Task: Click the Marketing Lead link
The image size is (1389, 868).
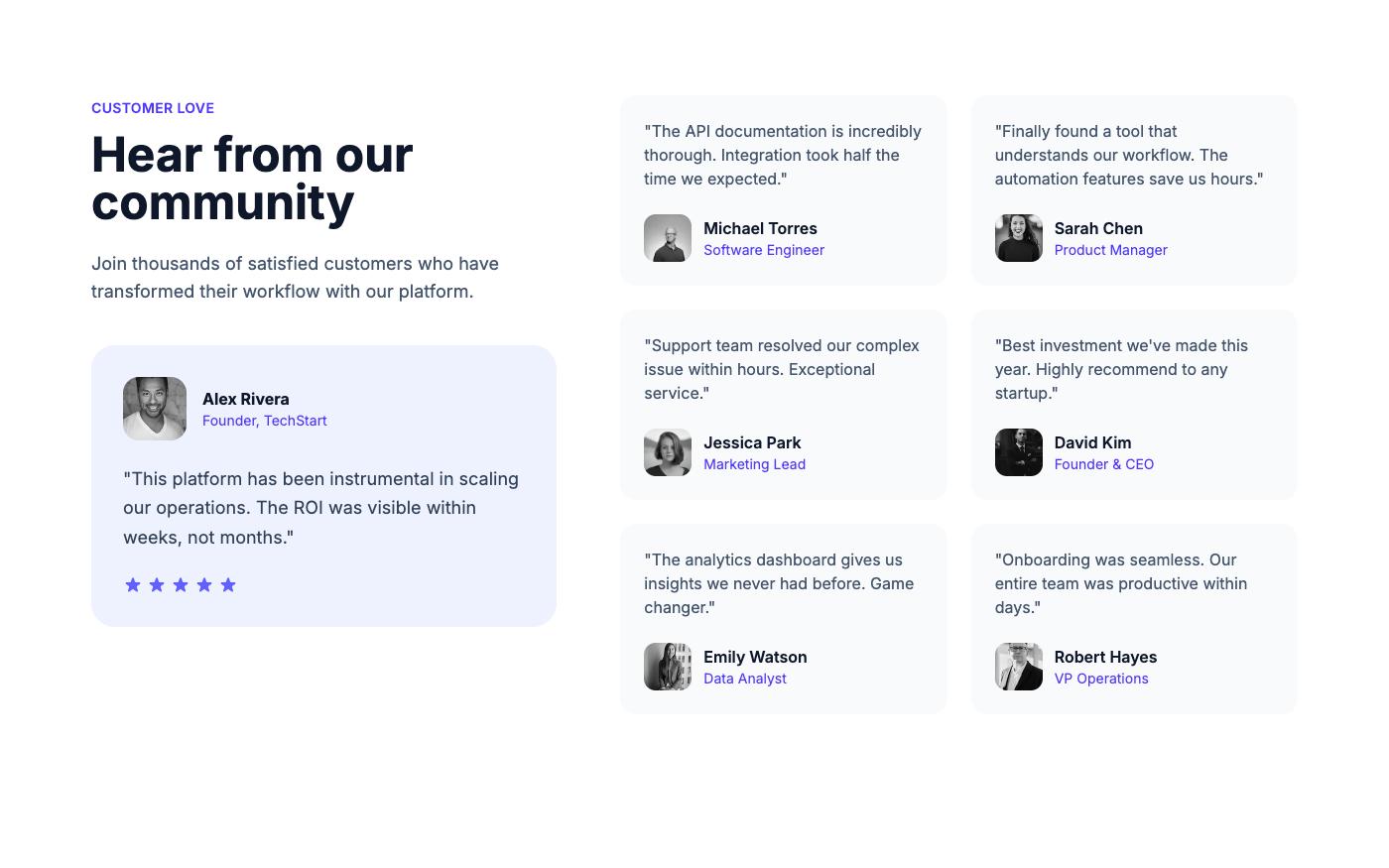Action: [754, 464]
